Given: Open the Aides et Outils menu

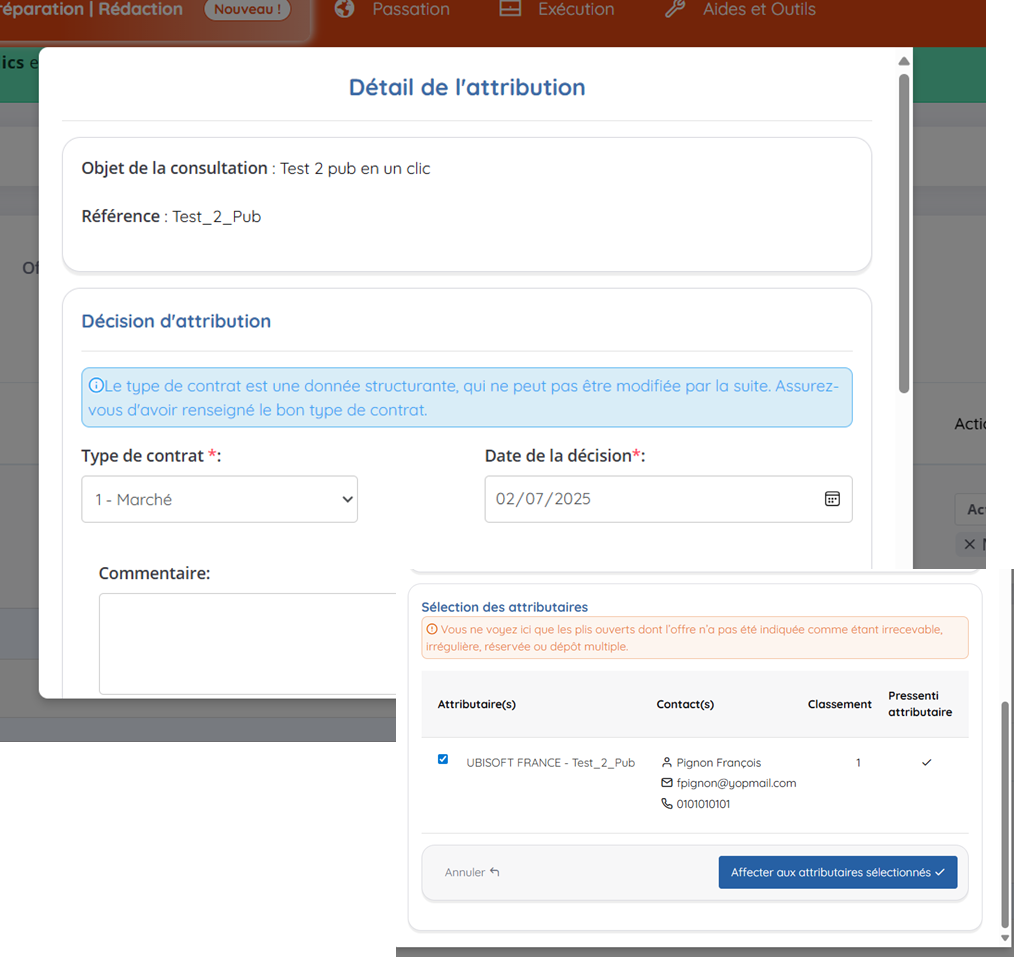Looking at the screenshot, I should [x=758, y=9].
